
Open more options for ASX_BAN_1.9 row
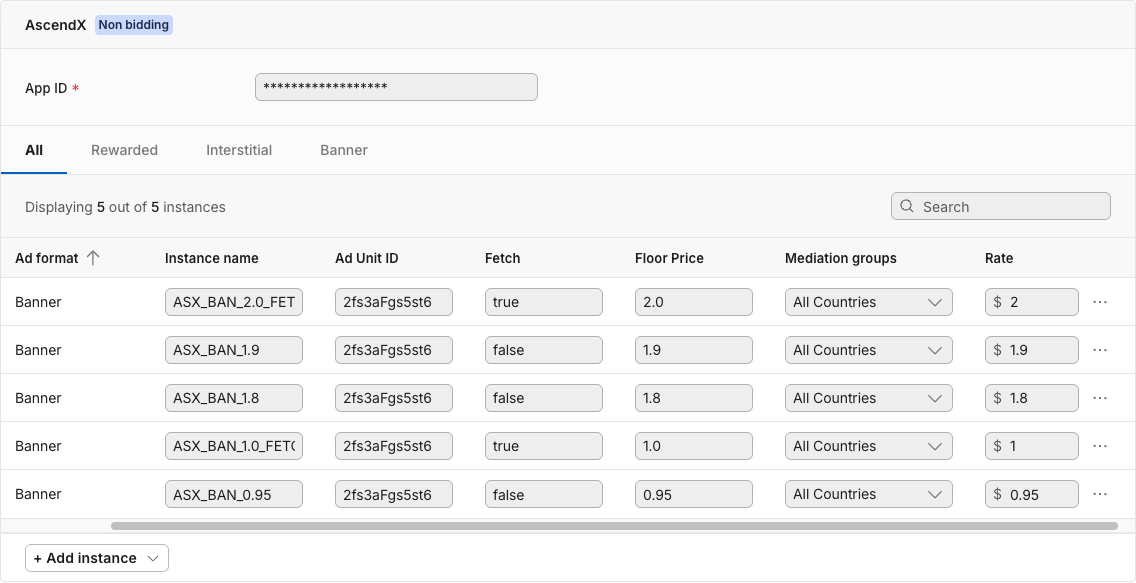click(x=1099, y=350)
